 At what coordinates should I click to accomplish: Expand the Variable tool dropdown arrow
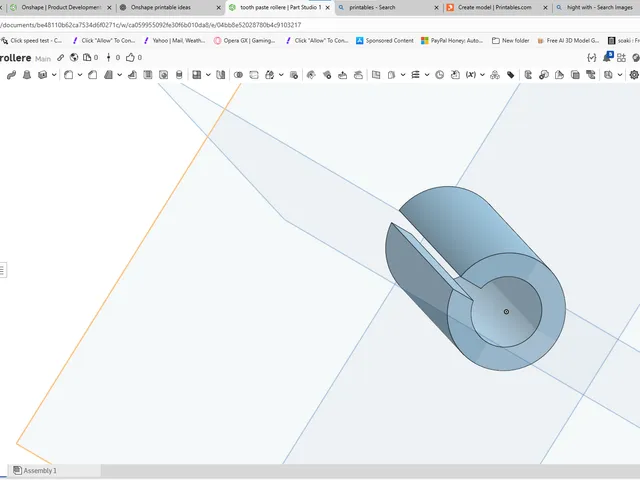click(x=482, y=75)
